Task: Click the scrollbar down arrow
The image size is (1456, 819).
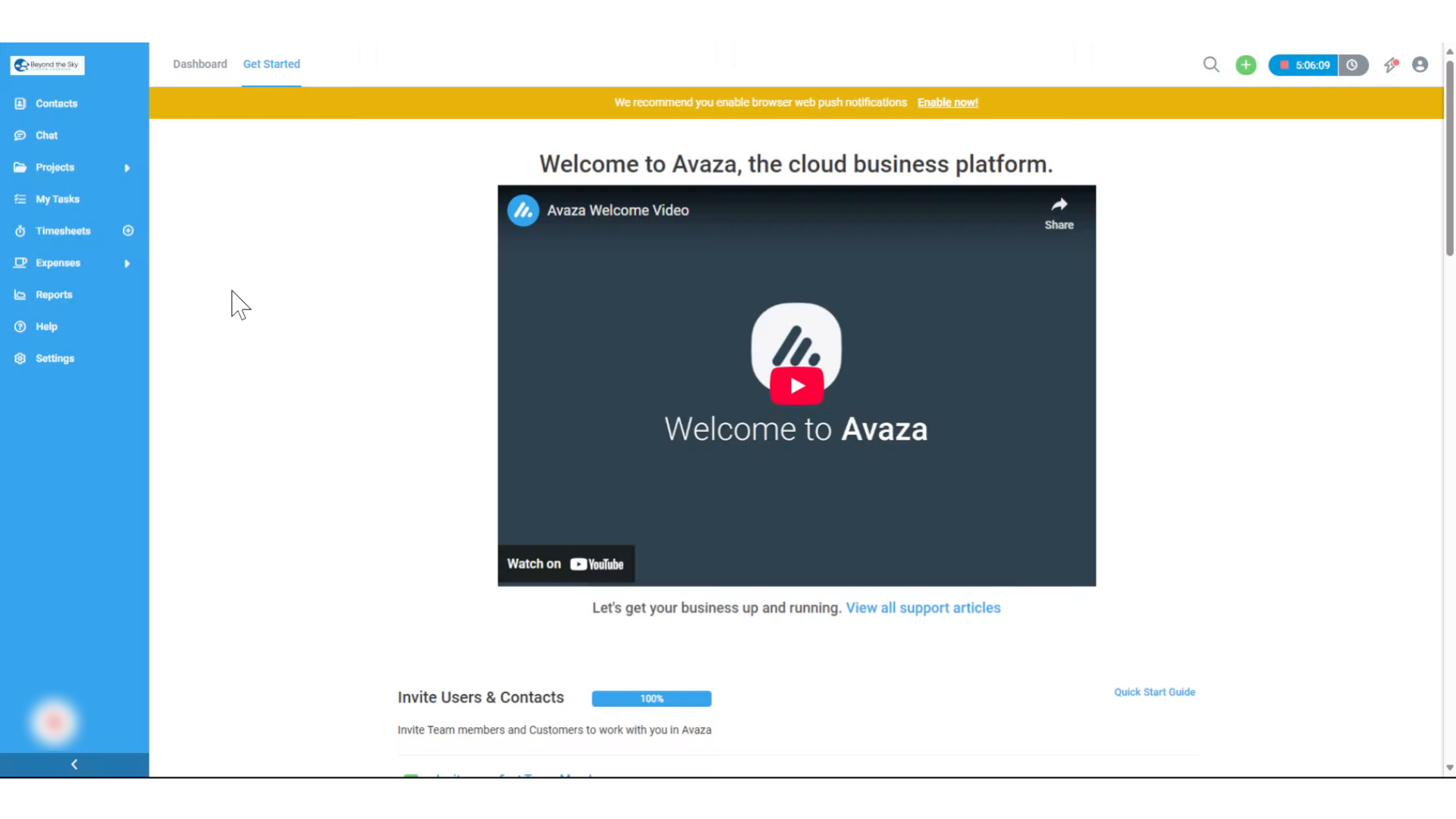Action: 1449,768
